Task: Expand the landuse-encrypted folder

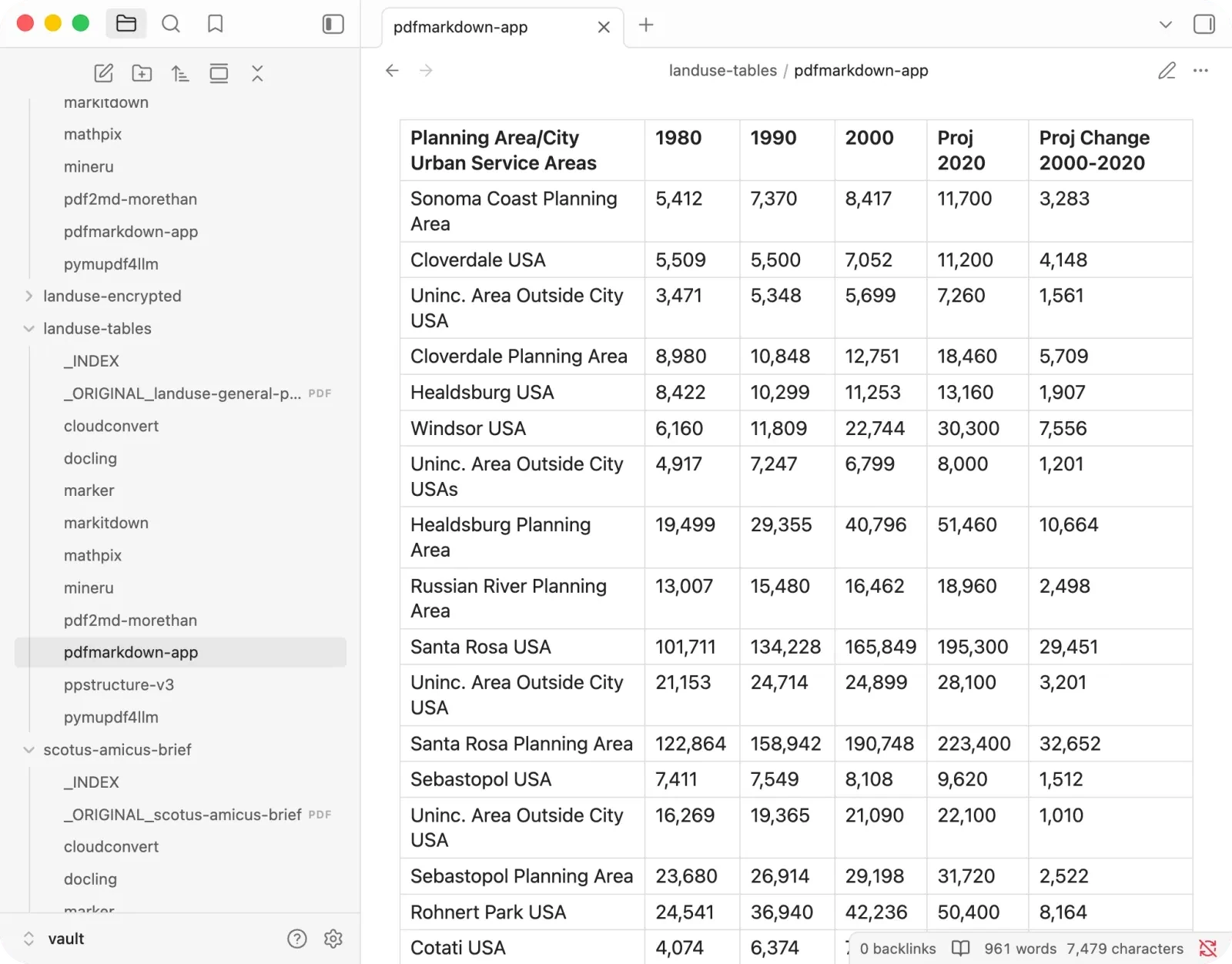Action: [x=112, y=296]
